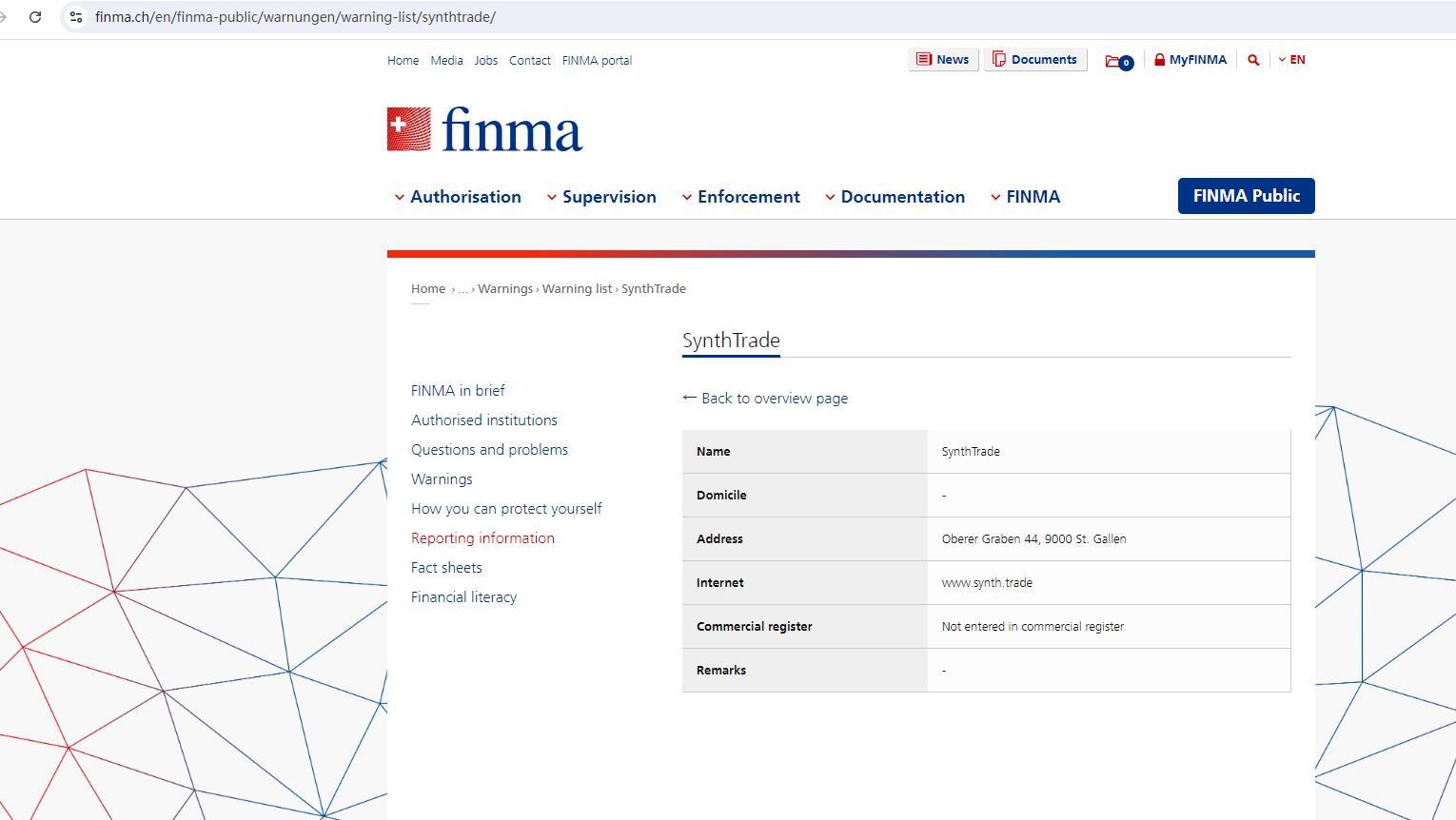Expand the Enforcement menu
Image resolution: width=1456 pixels, height=820 pixels.
[740, 197]
